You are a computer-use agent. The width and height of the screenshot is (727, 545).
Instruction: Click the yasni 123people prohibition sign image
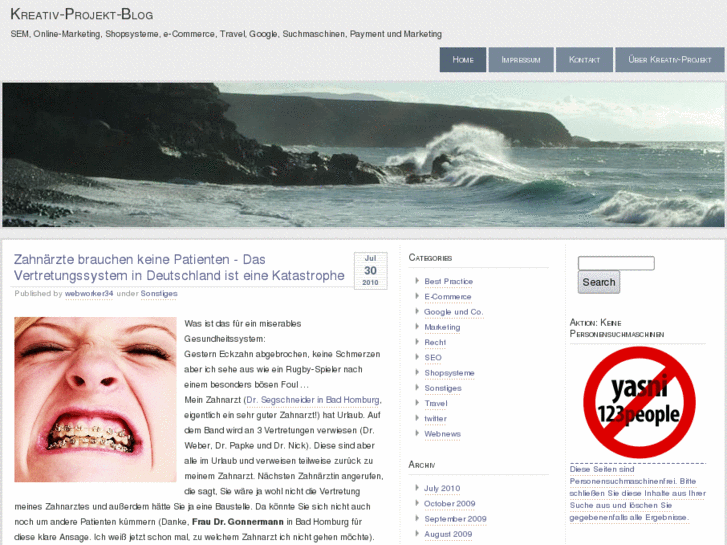pos(639,402)
